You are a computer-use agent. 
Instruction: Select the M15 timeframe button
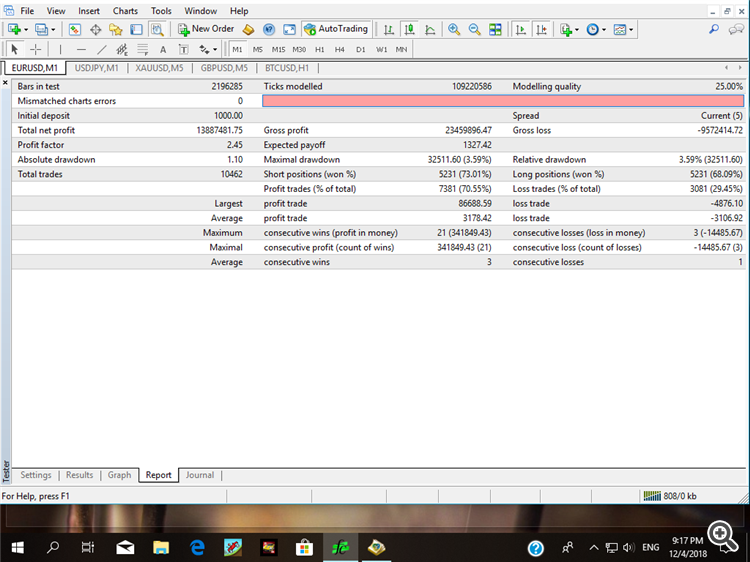click(x=278, y=49)
